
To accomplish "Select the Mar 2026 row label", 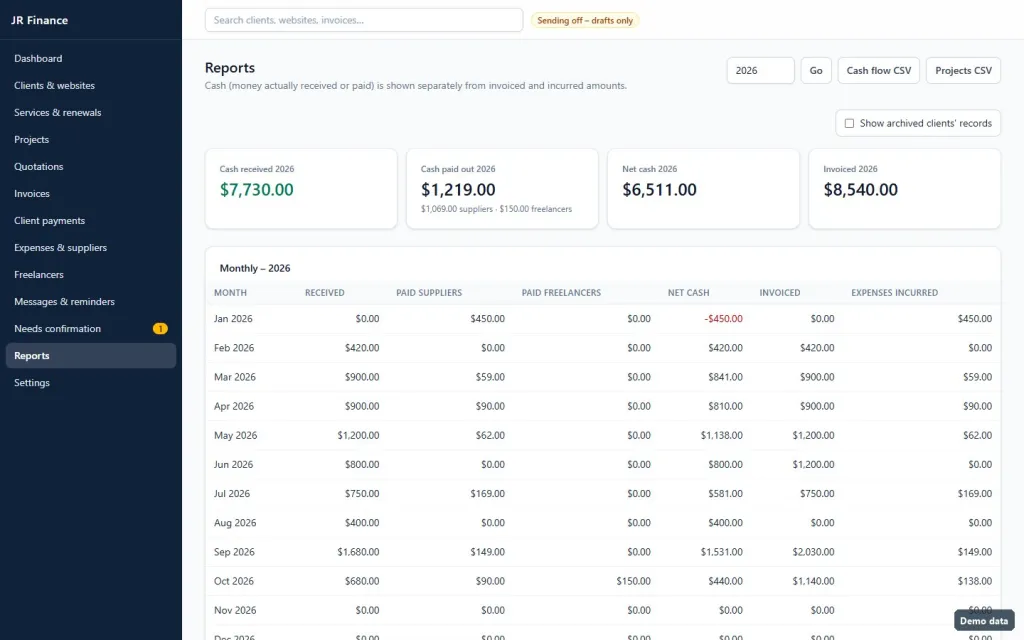I will [234, 377].
